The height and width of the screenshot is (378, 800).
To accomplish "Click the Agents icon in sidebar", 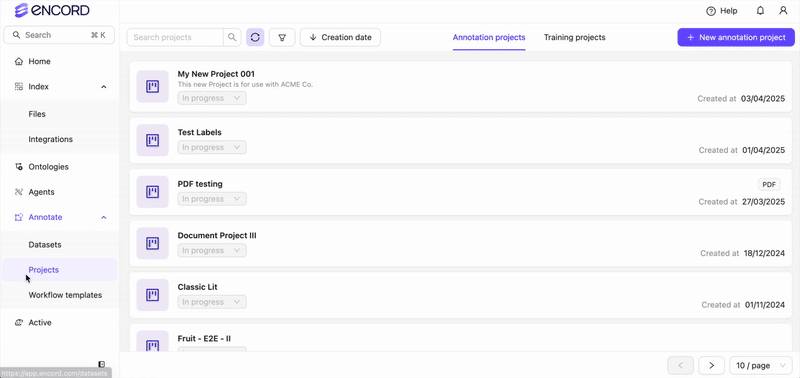I will [x=19, y=192].
